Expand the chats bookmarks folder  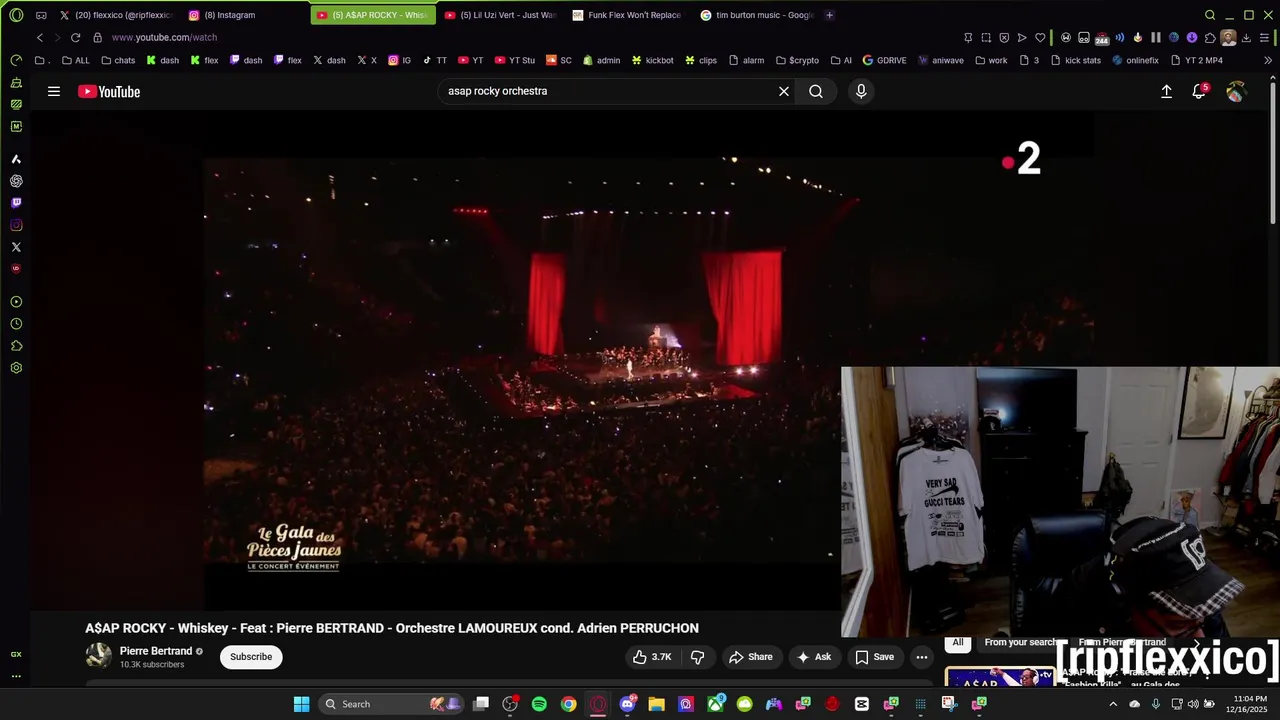118,60
